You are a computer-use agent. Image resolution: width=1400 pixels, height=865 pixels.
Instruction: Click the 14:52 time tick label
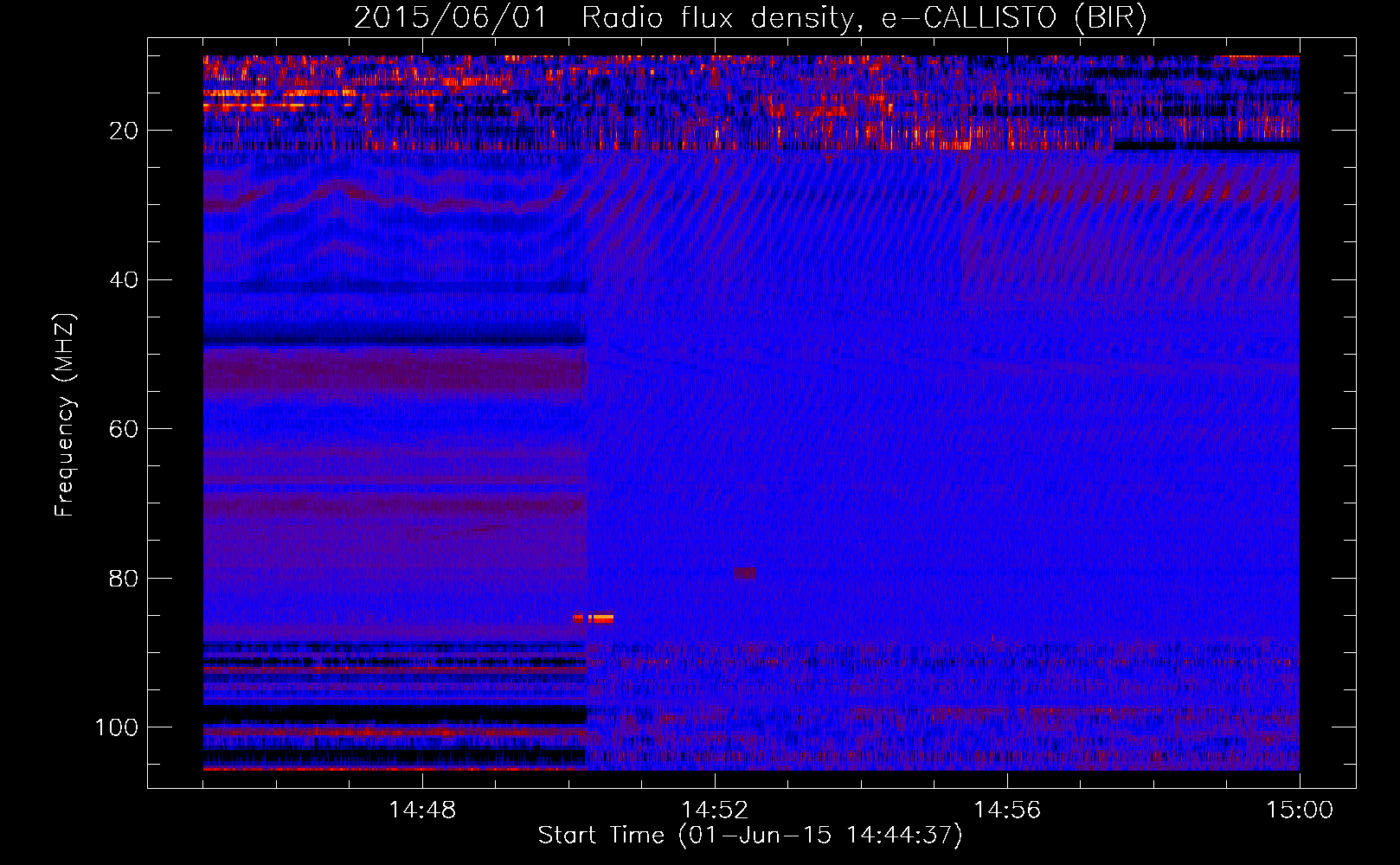click(x=715, y=811)
